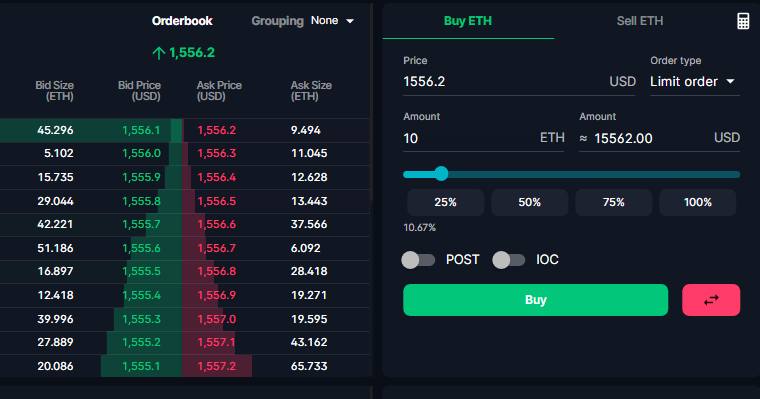Click the Grouping dropdown arrow

(349, 21)
